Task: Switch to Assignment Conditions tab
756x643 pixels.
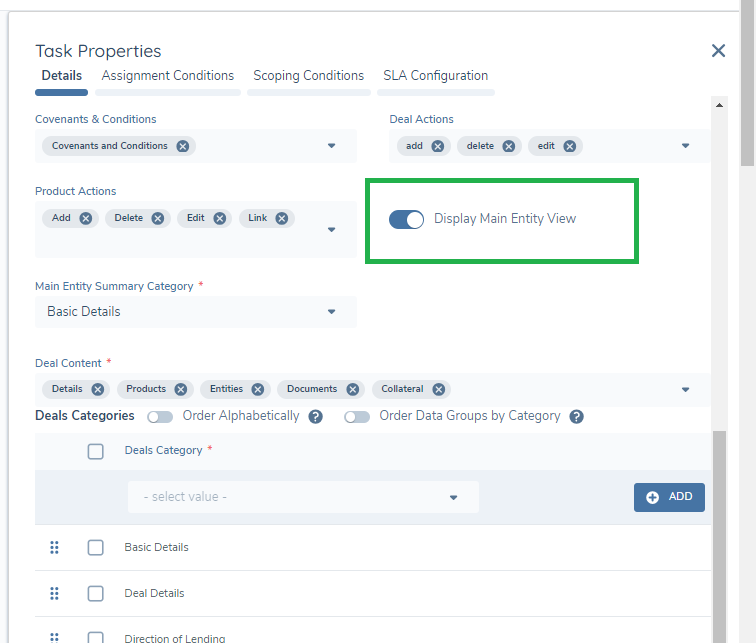Action: pyautogui.click(x=168, y=76)
